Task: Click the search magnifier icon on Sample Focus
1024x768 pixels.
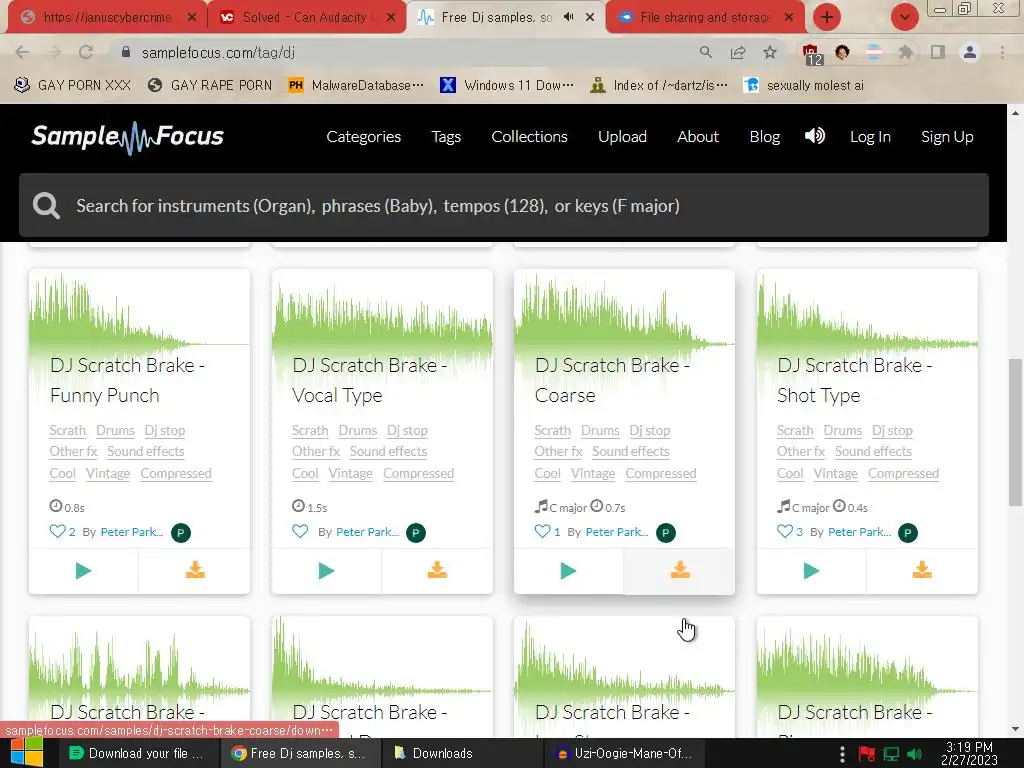Action: pyautogui.click(x=46, y=206)
